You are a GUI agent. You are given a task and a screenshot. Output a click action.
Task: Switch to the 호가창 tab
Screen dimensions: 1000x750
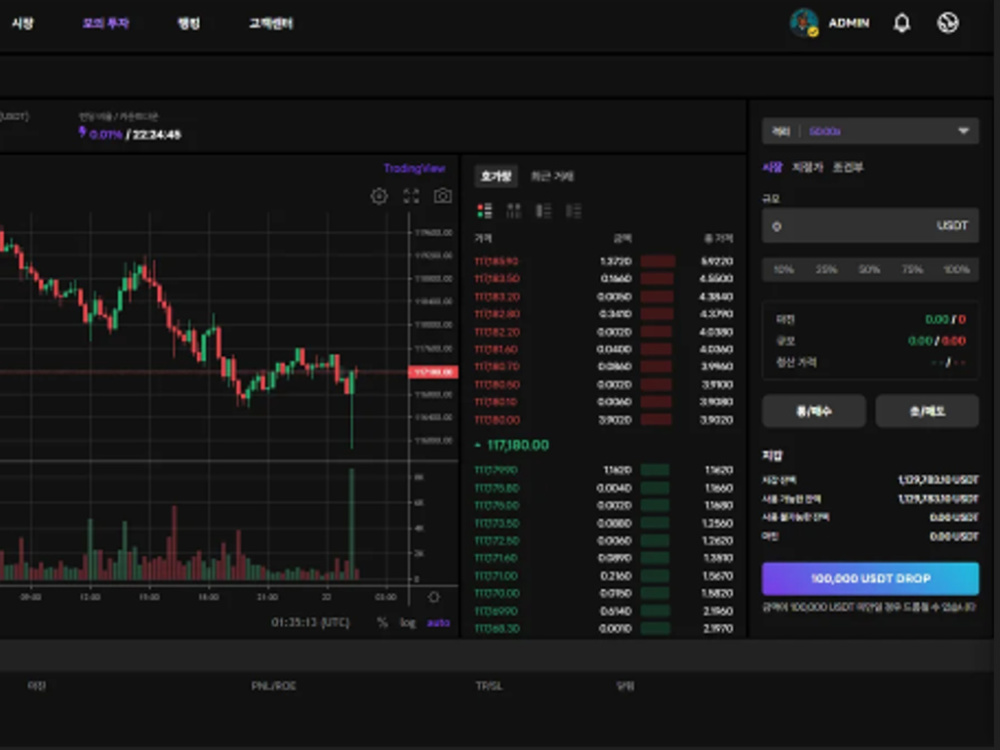pos(496,176)
